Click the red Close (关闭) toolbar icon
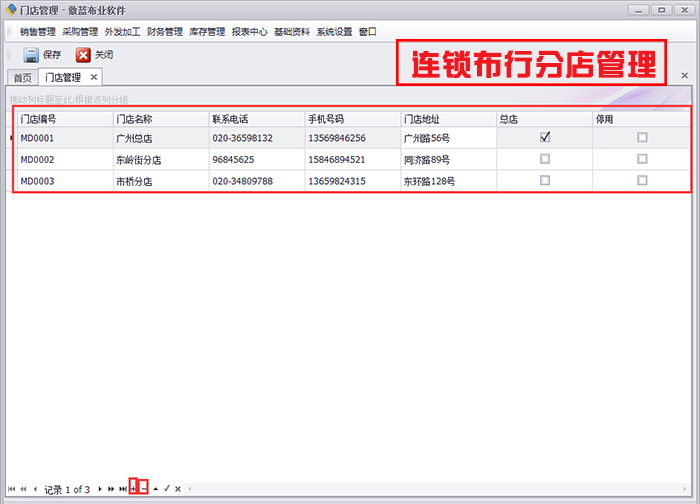 pos(84,55)
